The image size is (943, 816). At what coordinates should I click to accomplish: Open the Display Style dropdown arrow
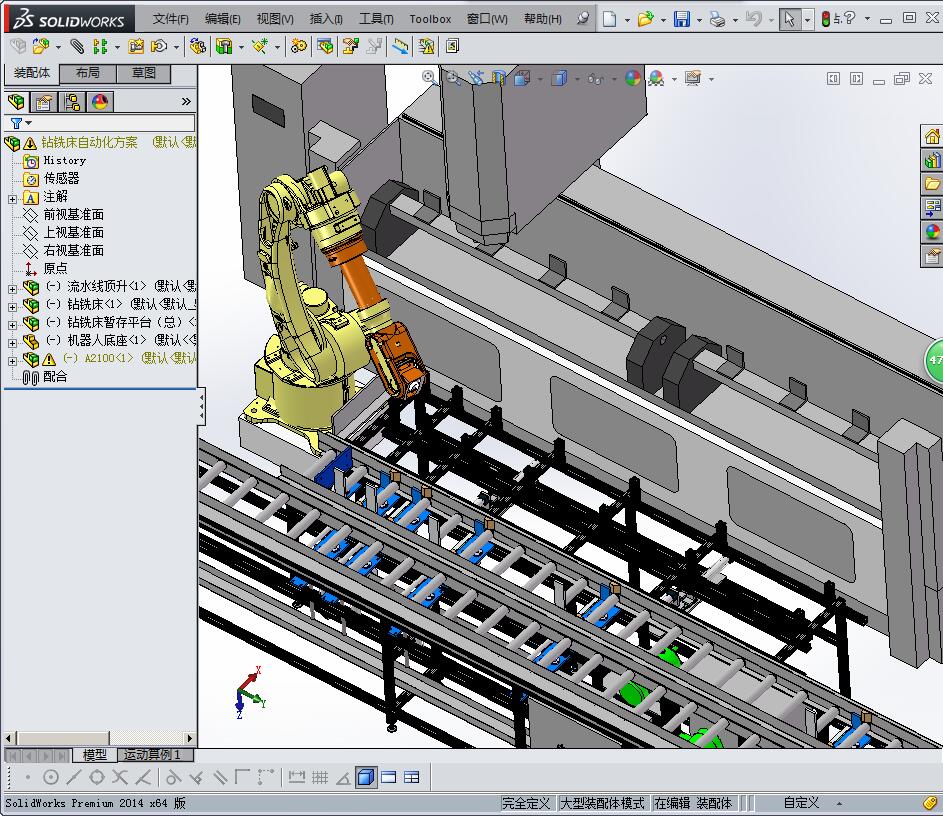tap(576, 79)
